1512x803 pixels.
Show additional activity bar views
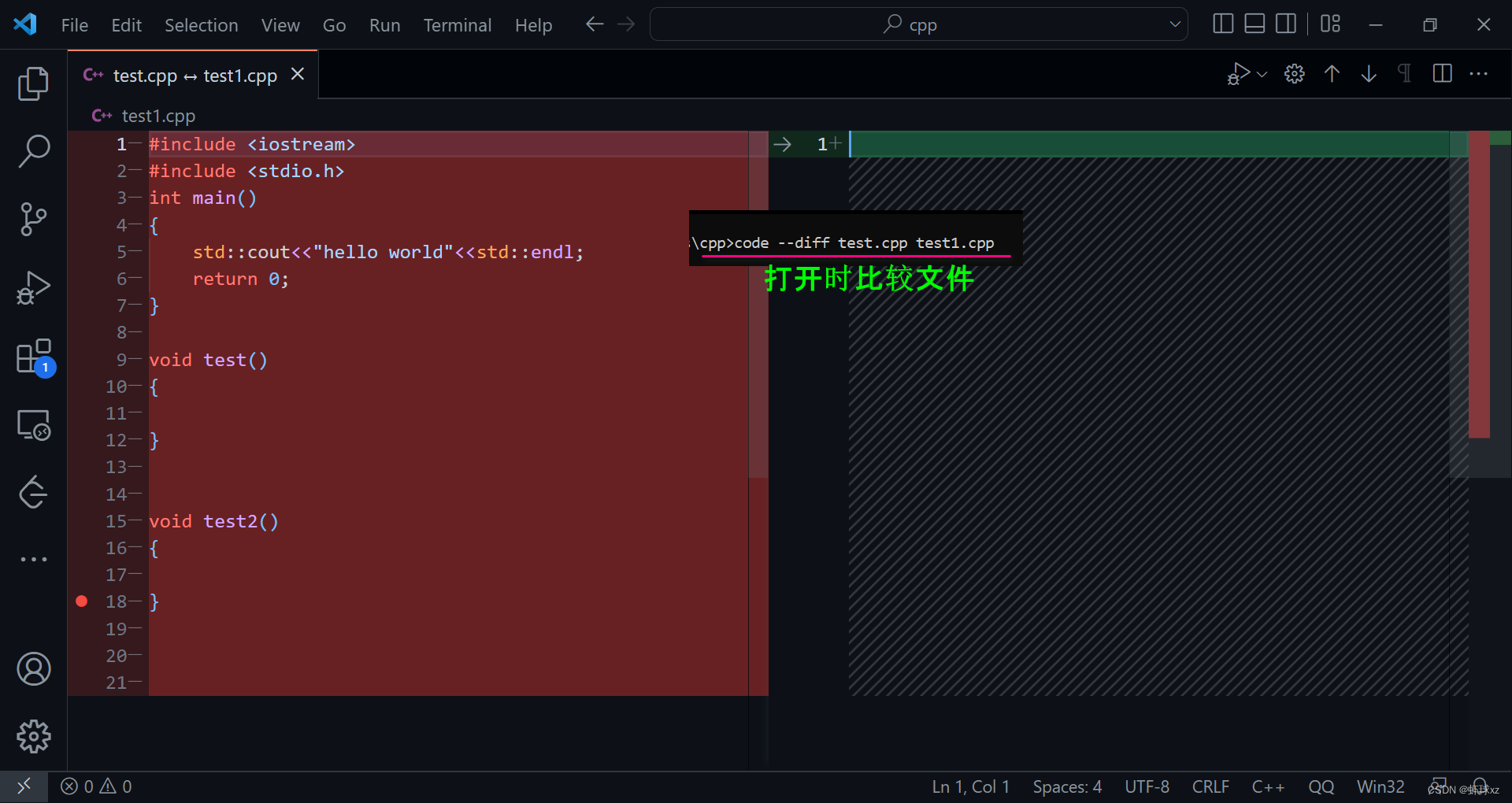click(x=33, y=559)
